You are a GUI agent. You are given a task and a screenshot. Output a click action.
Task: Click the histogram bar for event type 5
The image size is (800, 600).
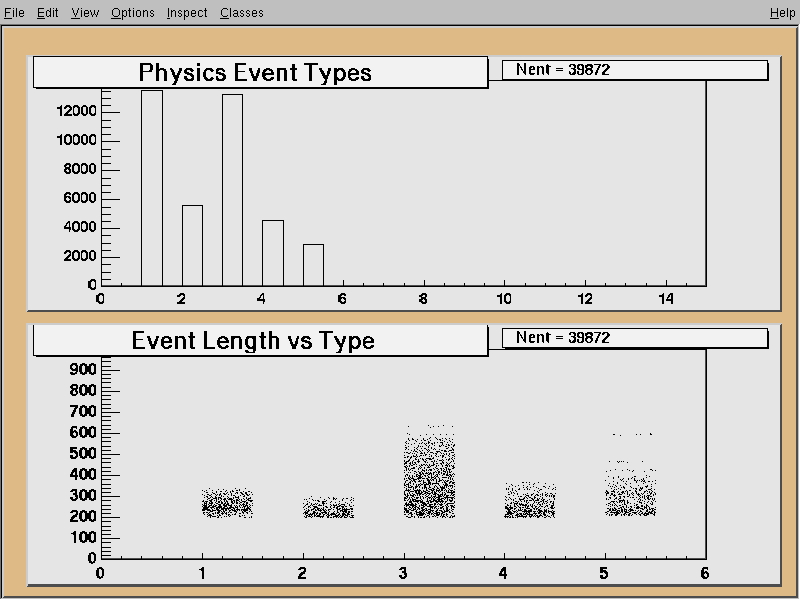pyautogui.click(x=313, y=265)
